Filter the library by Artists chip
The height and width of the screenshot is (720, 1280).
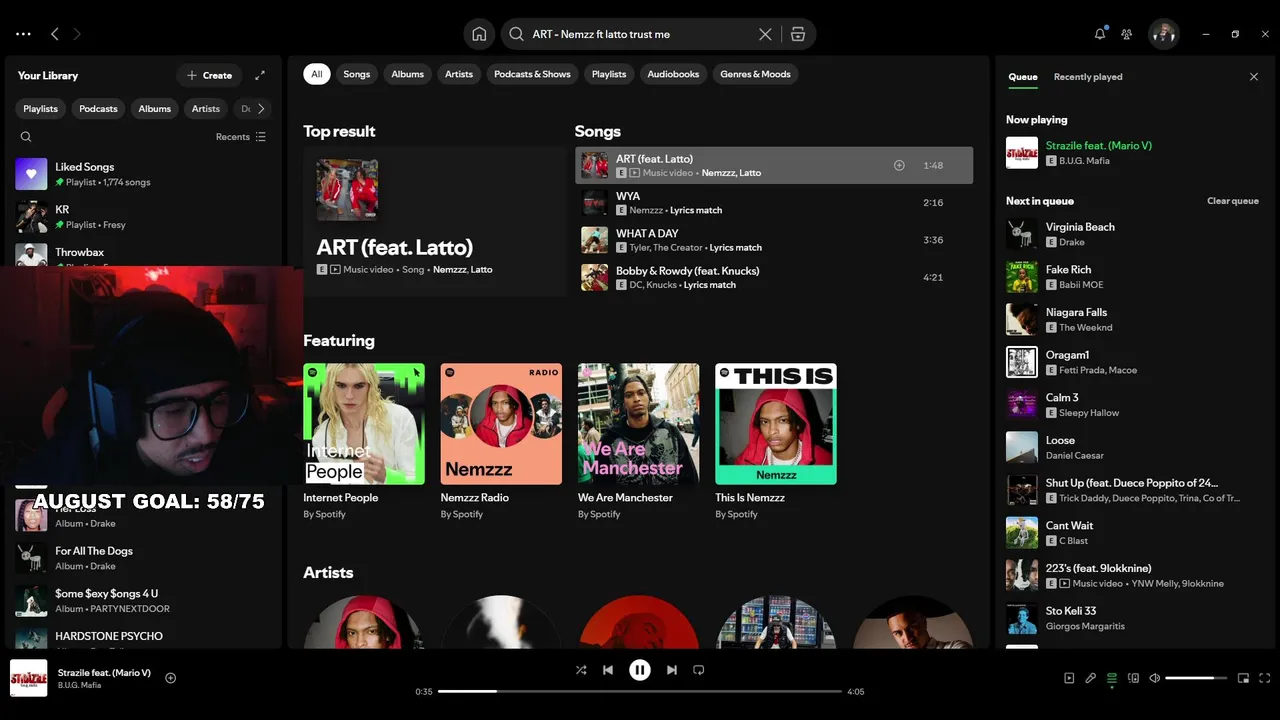coord(206,109)
